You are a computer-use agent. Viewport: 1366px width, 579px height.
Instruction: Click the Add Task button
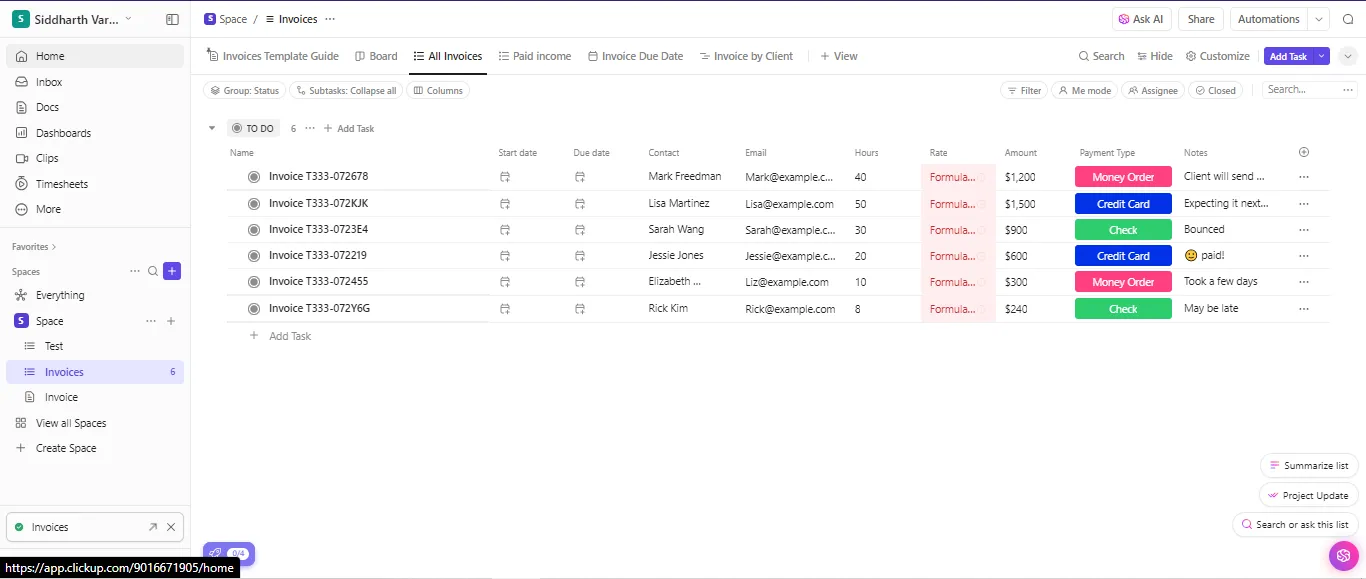1288,56
